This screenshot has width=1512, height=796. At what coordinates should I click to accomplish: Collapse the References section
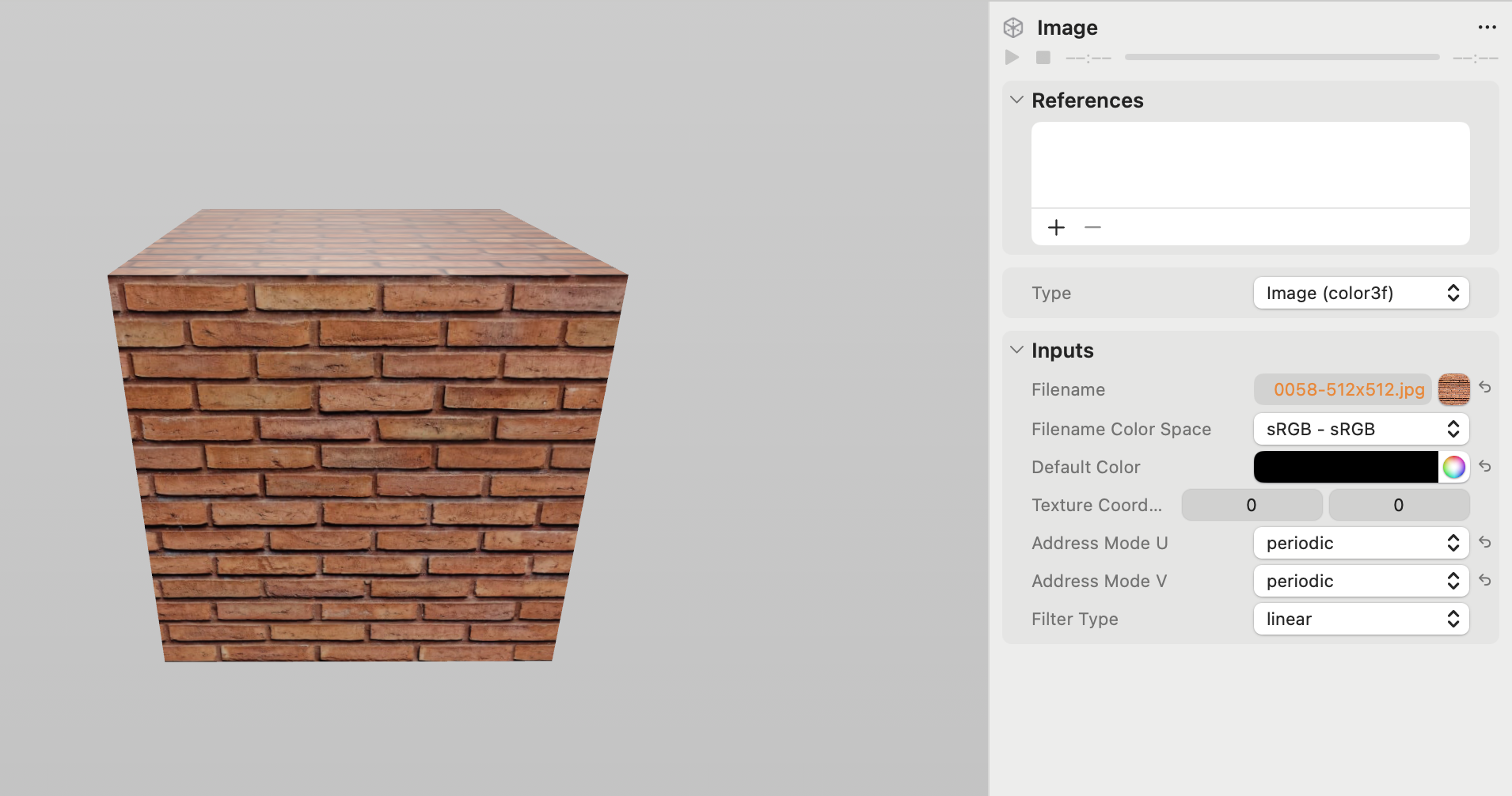pyautogui.click(x=1016, y=100)
